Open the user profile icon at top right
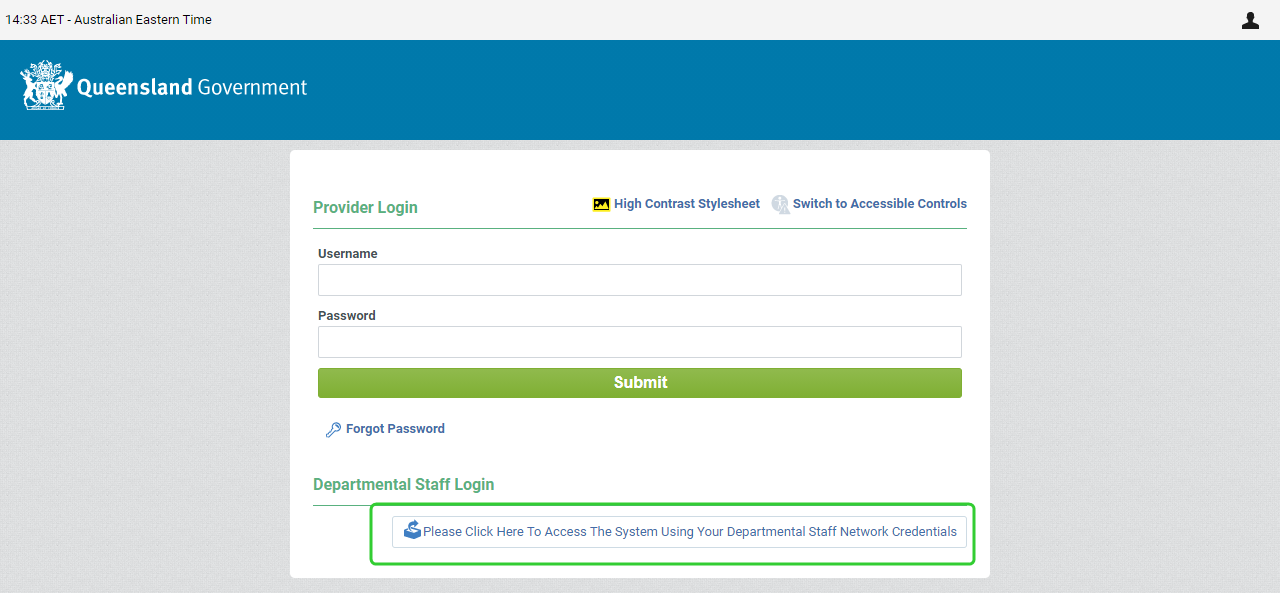Viewport: 1280px width, 593px height. click(x=1250, y=20)
